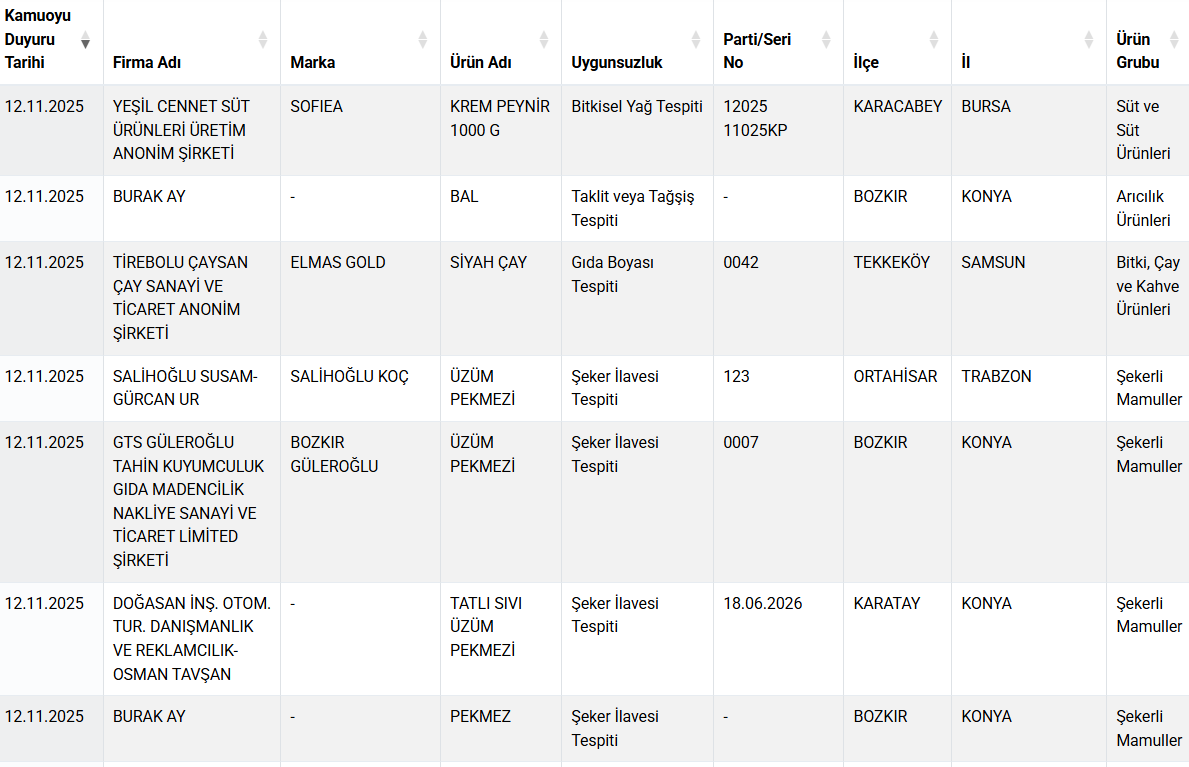Click sort arrows beside Firma Adı

[x=263, y=40]
